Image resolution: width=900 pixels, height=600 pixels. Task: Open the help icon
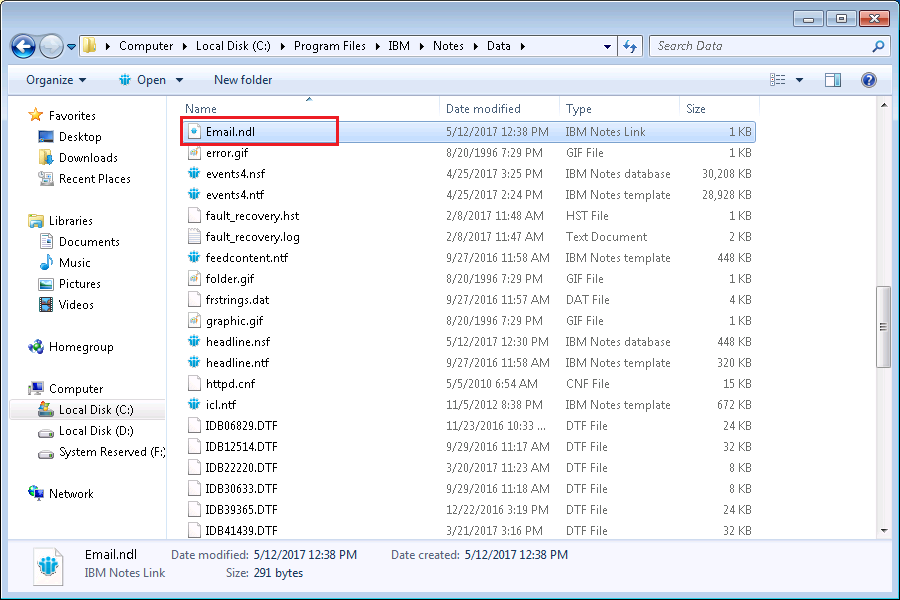869,80
